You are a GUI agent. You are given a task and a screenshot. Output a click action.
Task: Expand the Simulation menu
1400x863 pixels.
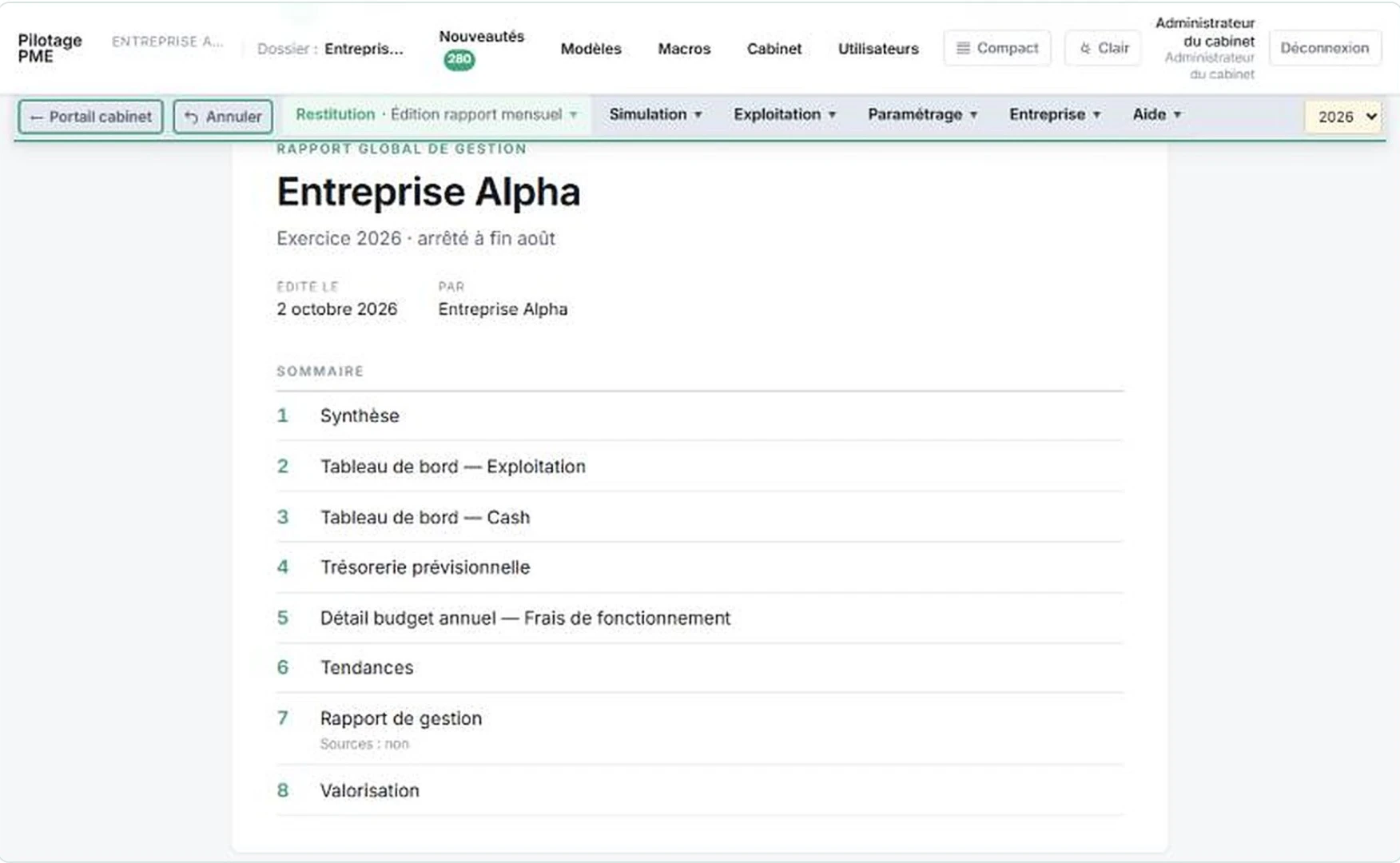click(655, 114)
